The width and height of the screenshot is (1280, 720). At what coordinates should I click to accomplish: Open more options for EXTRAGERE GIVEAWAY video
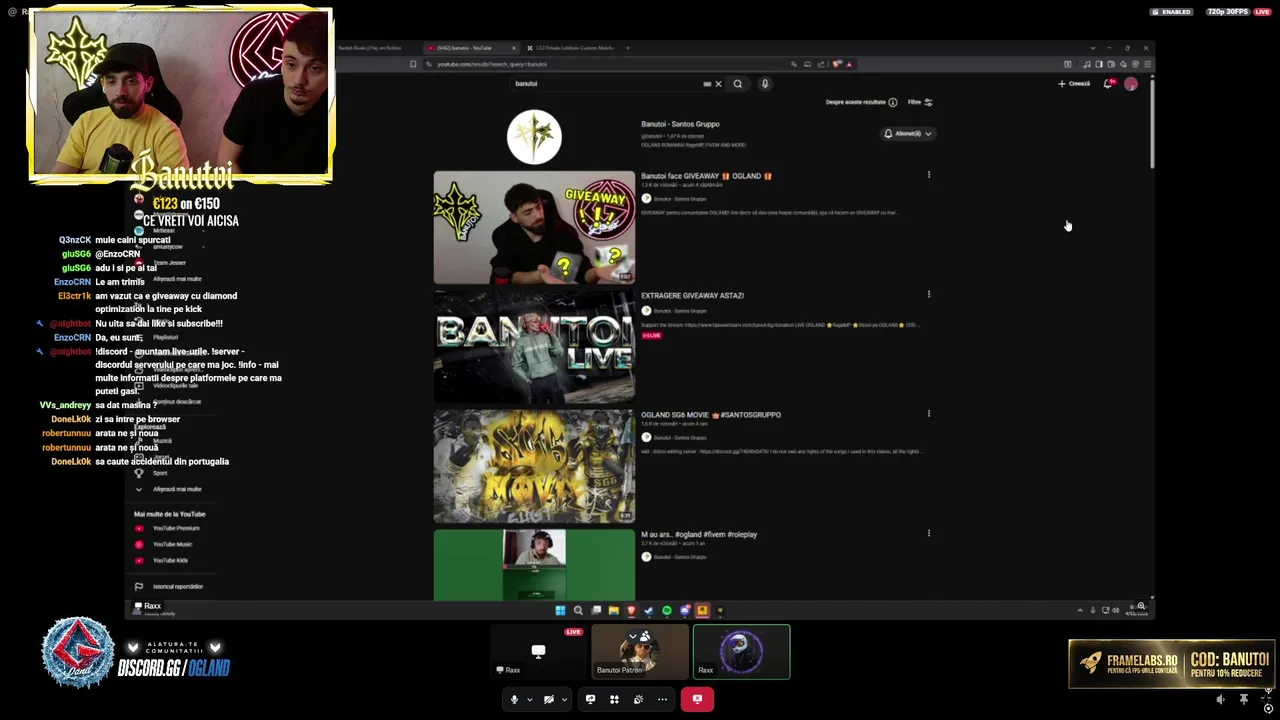pyautogui.click(x=929, y=295)
